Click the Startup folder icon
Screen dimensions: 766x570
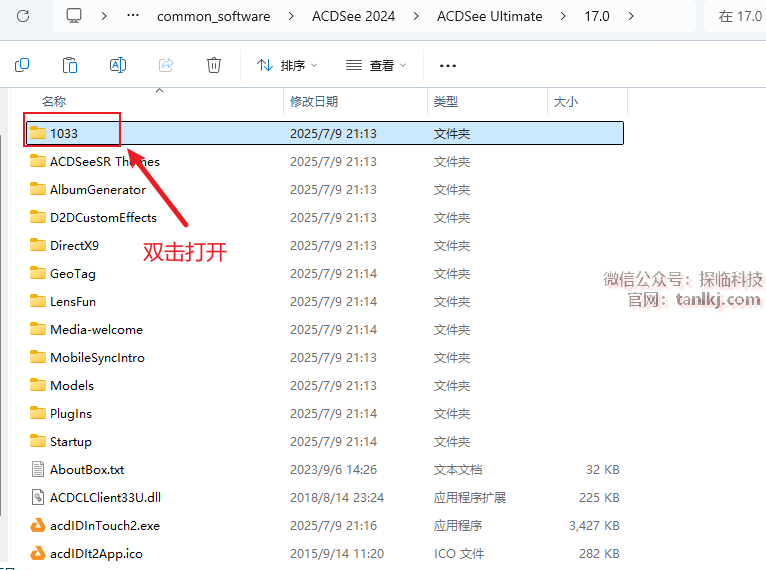click(38, 441)
